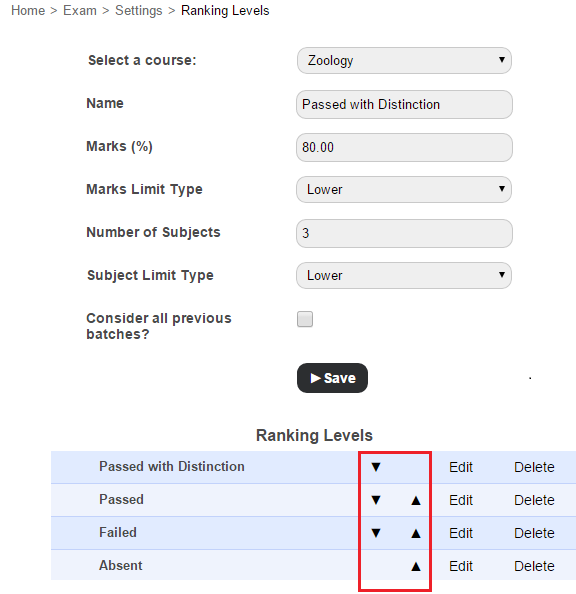Open Settings from the breadcrumb

(139, 11)
